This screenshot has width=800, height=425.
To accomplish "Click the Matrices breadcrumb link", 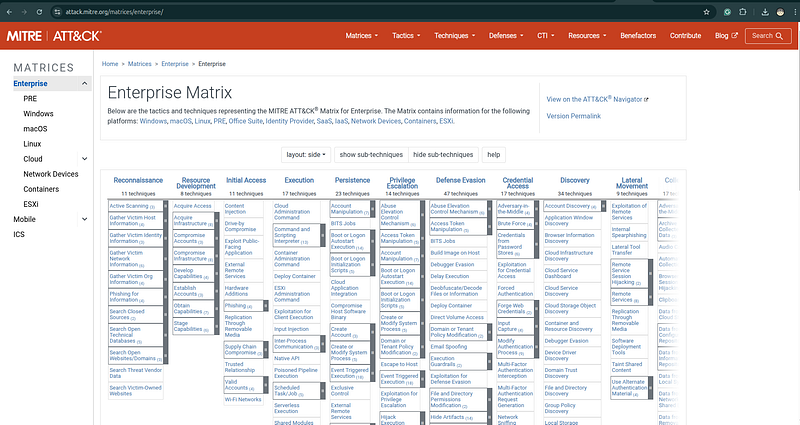I will pyautogui.click(x=139, y=64).
